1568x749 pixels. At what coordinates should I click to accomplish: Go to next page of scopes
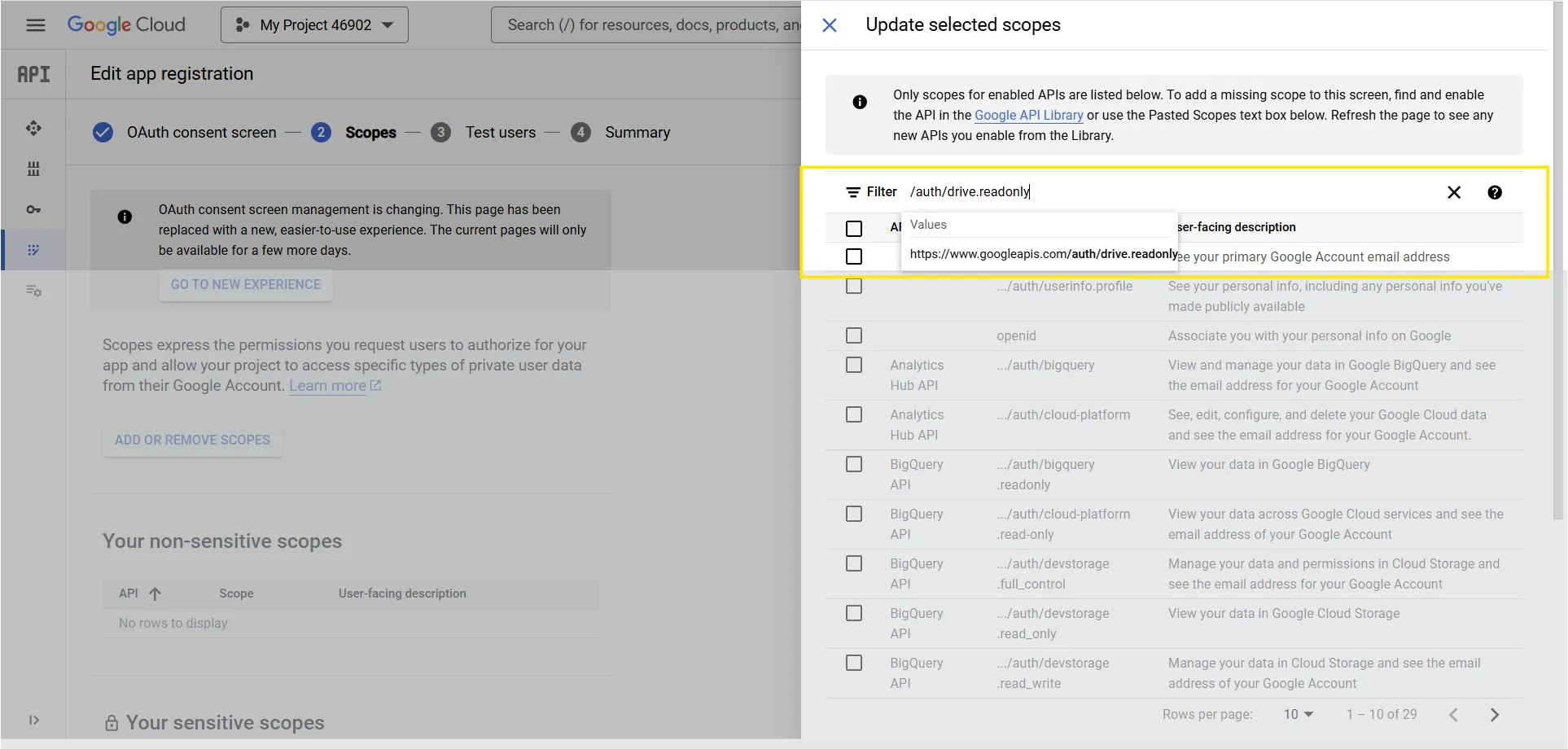[x=1495, y=715]
